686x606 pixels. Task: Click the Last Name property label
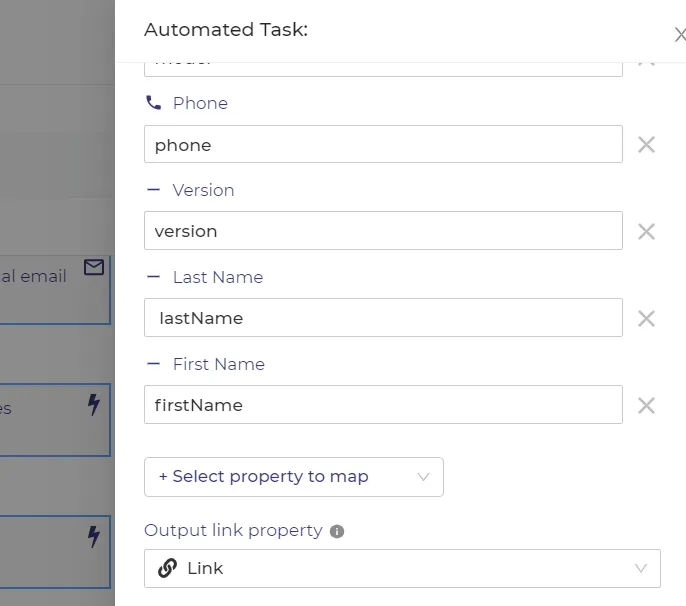[x=218, y=277]
